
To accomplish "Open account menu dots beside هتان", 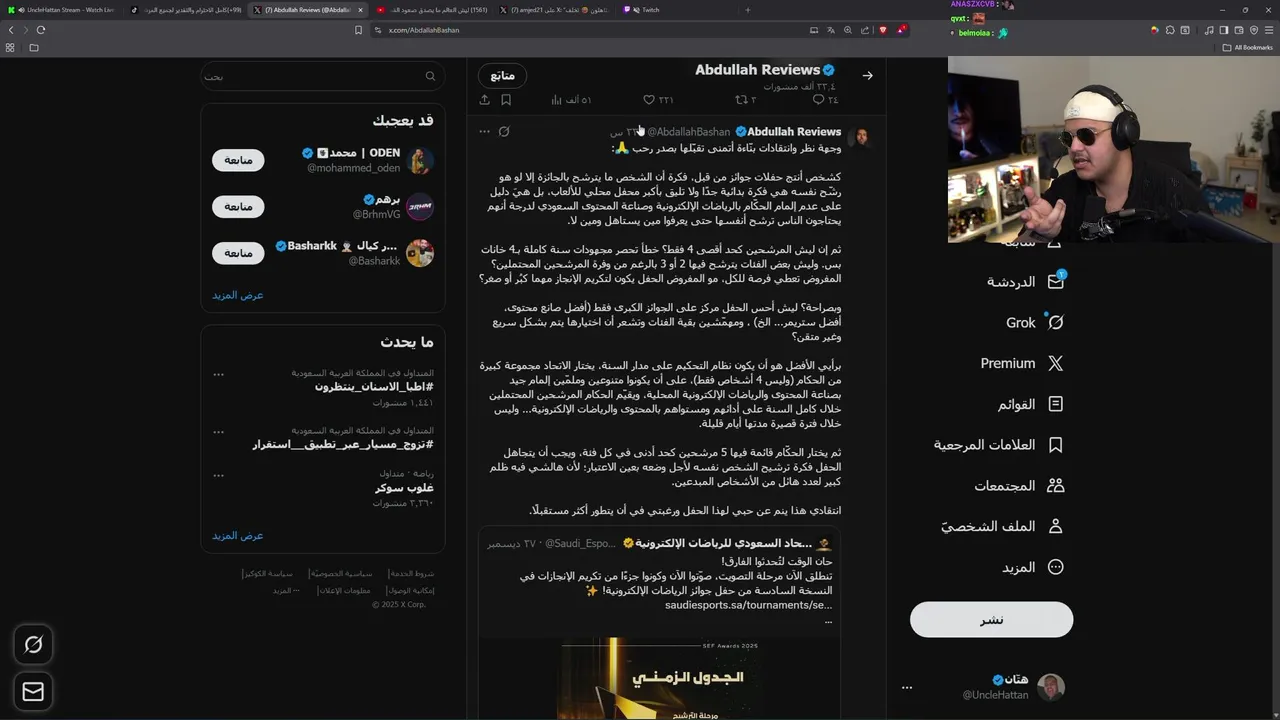I will (907, 687).
